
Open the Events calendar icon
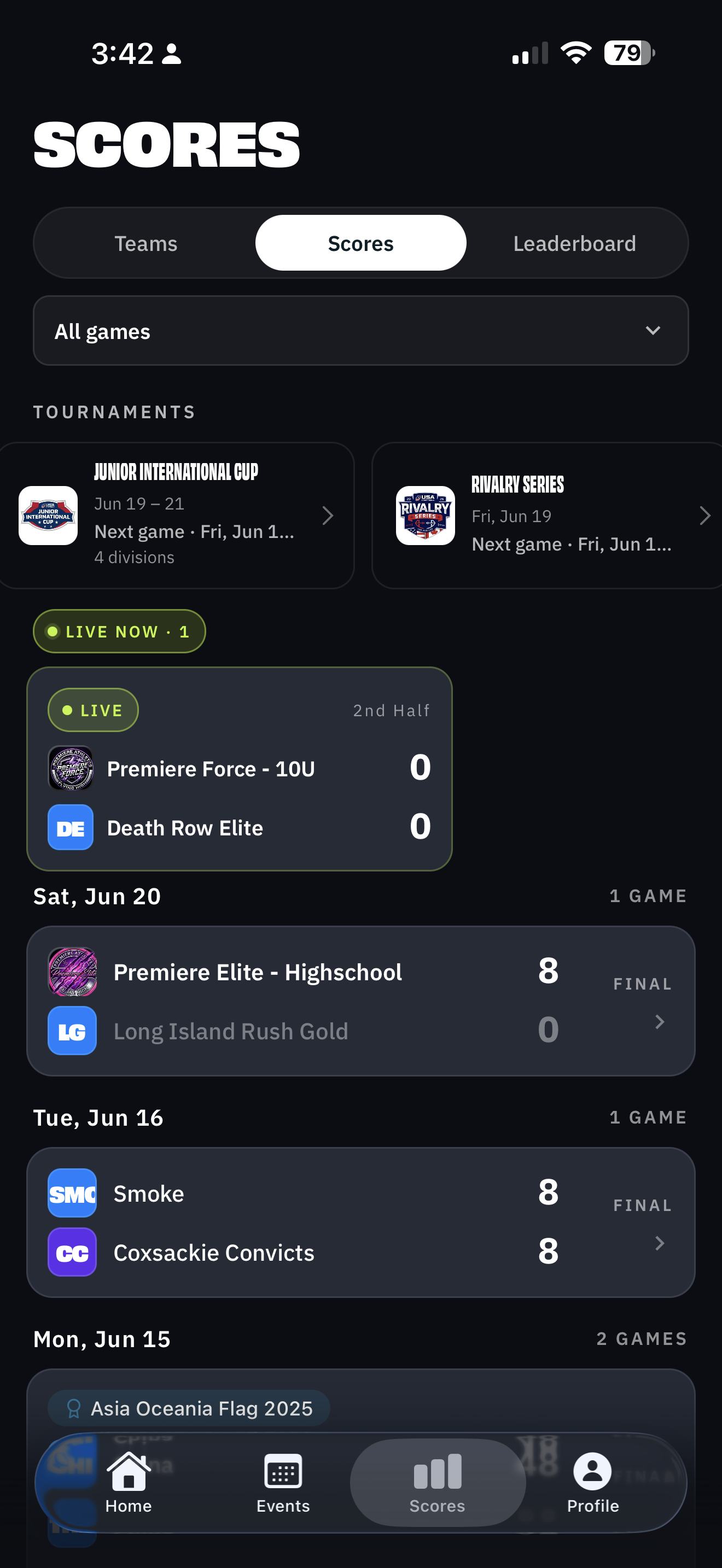tap(283, 1472)
